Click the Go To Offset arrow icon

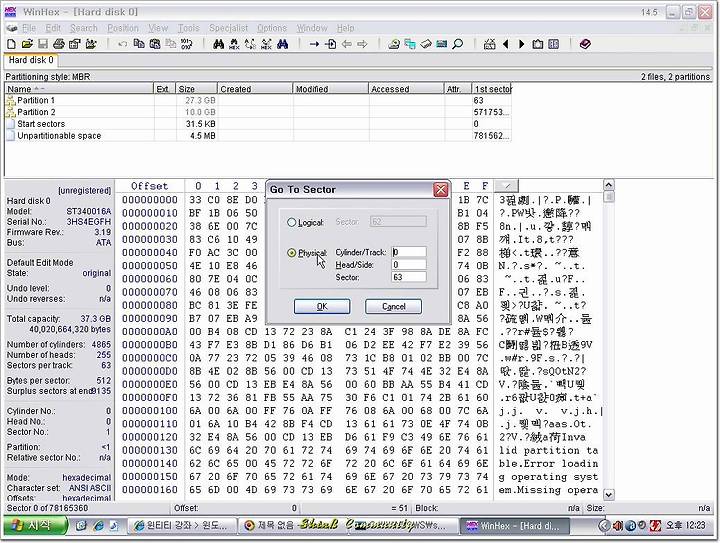point(314,44)
